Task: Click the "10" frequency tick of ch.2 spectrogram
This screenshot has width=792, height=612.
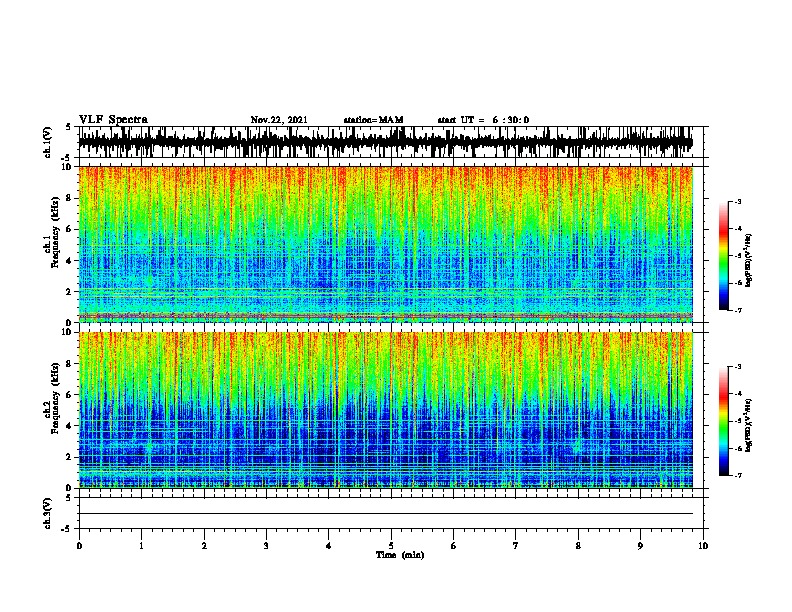Action: [x=66, y=332]
